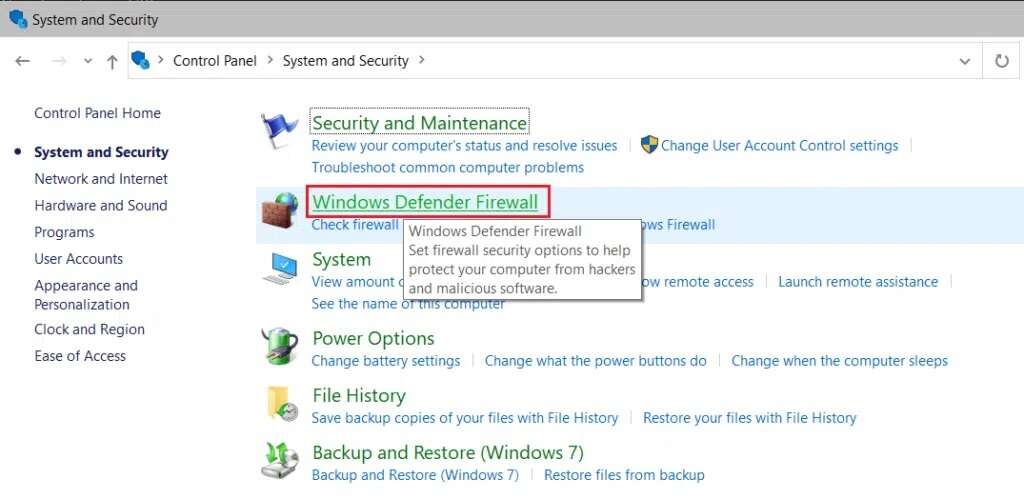
Task: Click the Backup and Restore icon
Action: click(x=279, y=461)
